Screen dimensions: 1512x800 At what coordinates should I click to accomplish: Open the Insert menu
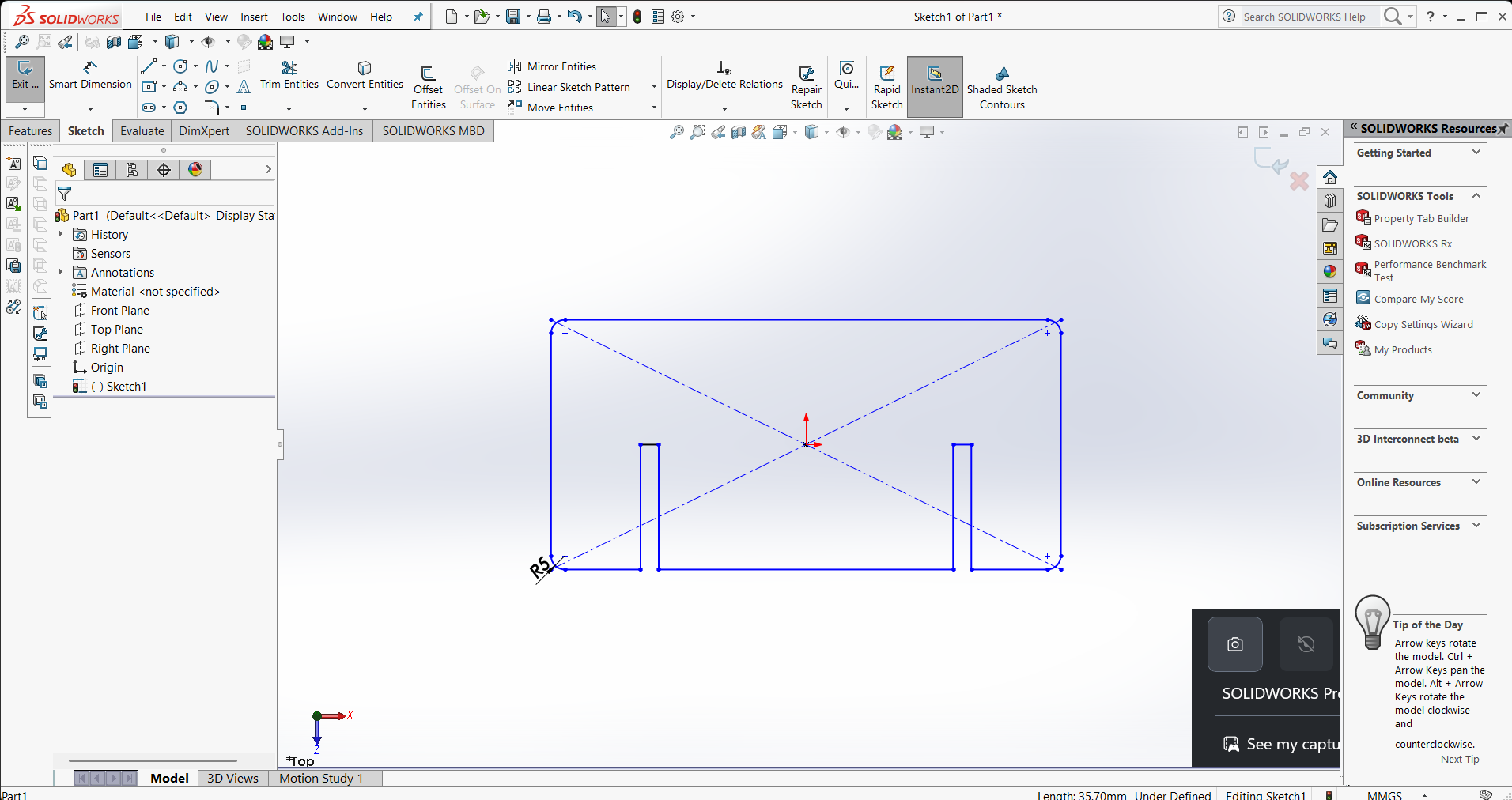coord(254,17)
